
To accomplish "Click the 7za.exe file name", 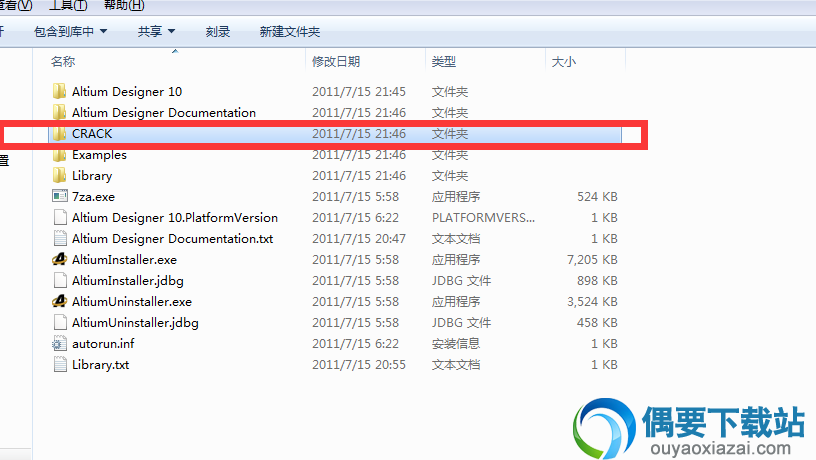I will 93,197.
